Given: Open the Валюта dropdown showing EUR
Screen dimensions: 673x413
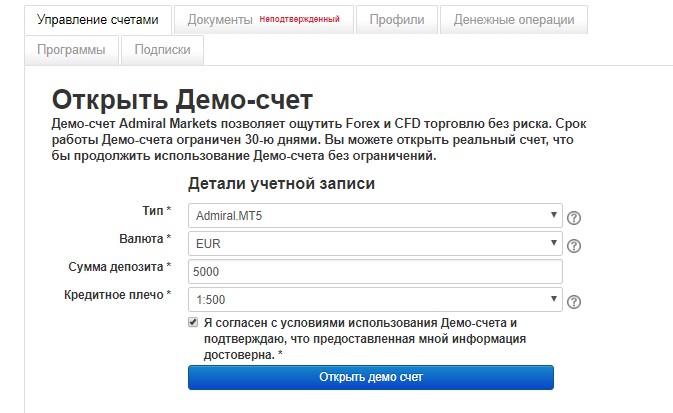Looking at the screenshot, I should (x=375, y=243).
